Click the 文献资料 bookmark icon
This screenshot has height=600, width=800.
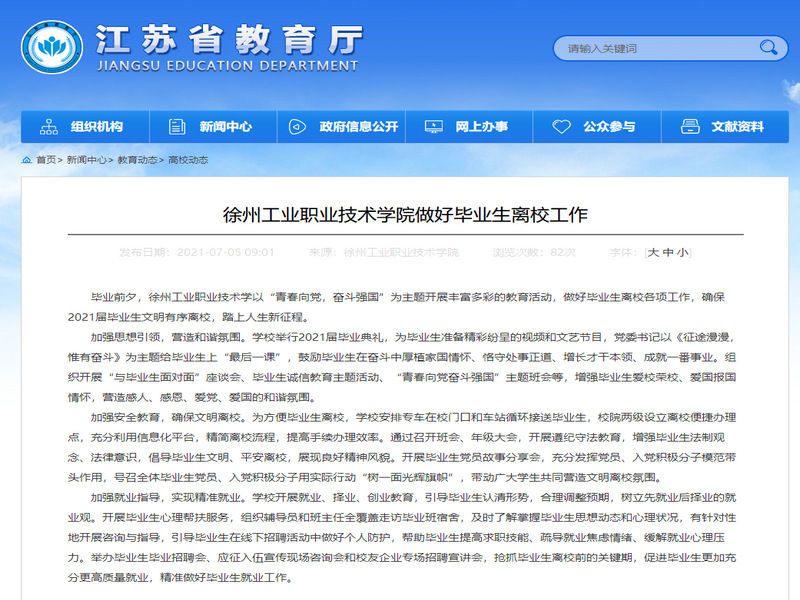pyautogui.click(x=690, y=127)
